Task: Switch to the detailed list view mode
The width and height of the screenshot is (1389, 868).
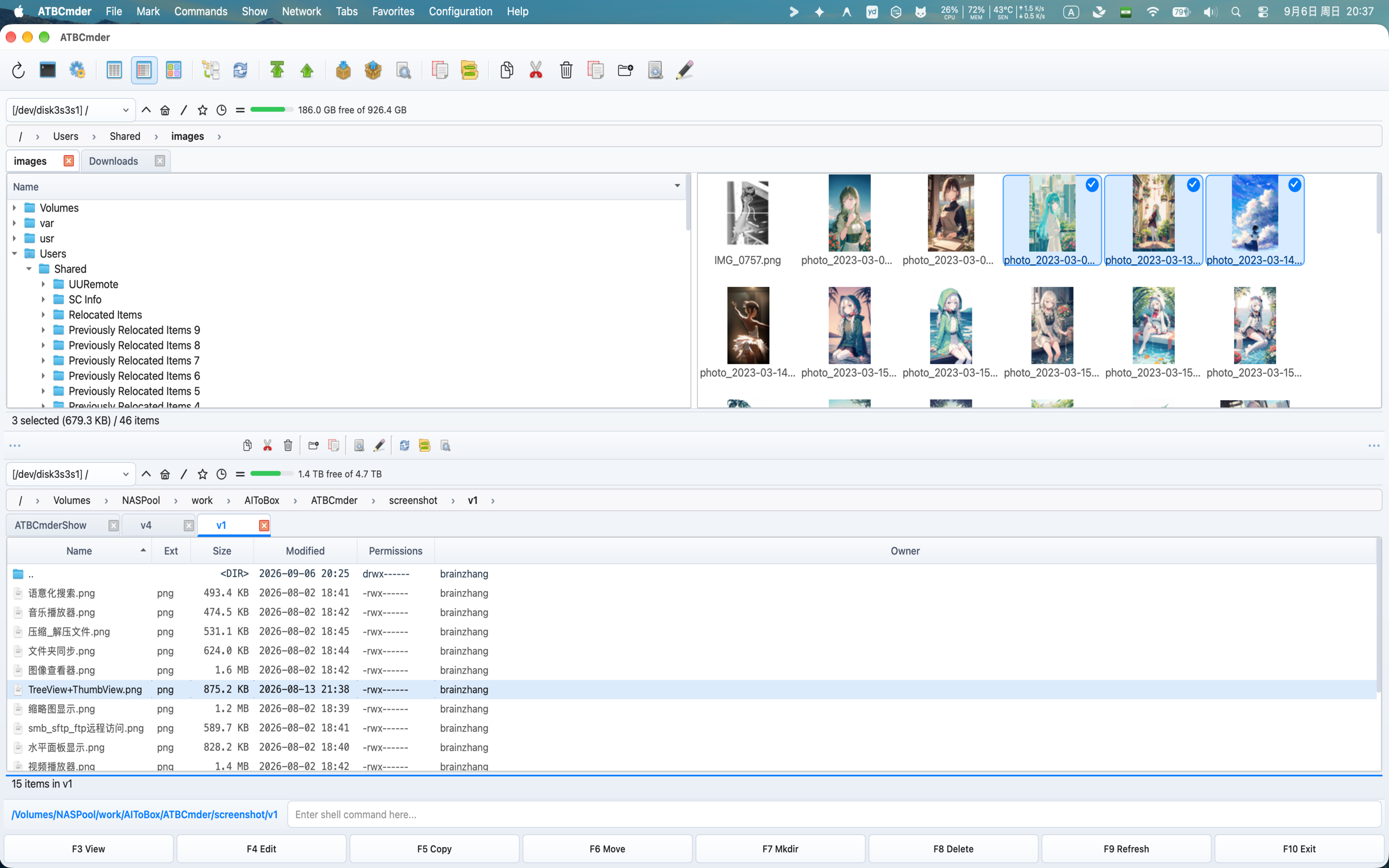Action: [x=144, y=70]
